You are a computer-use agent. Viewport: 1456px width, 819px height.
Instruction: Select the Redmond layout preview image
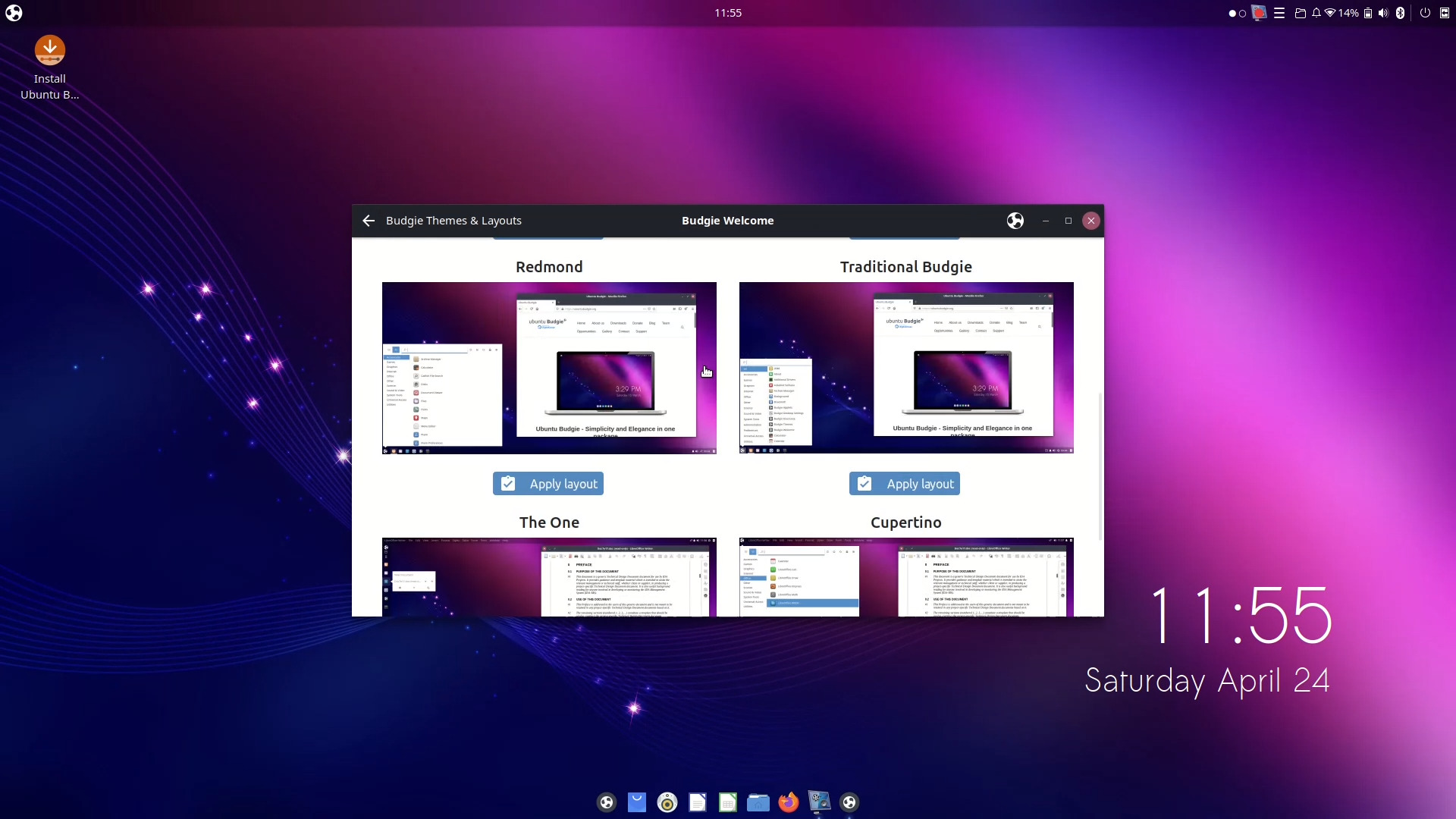[x=549, y=368]
